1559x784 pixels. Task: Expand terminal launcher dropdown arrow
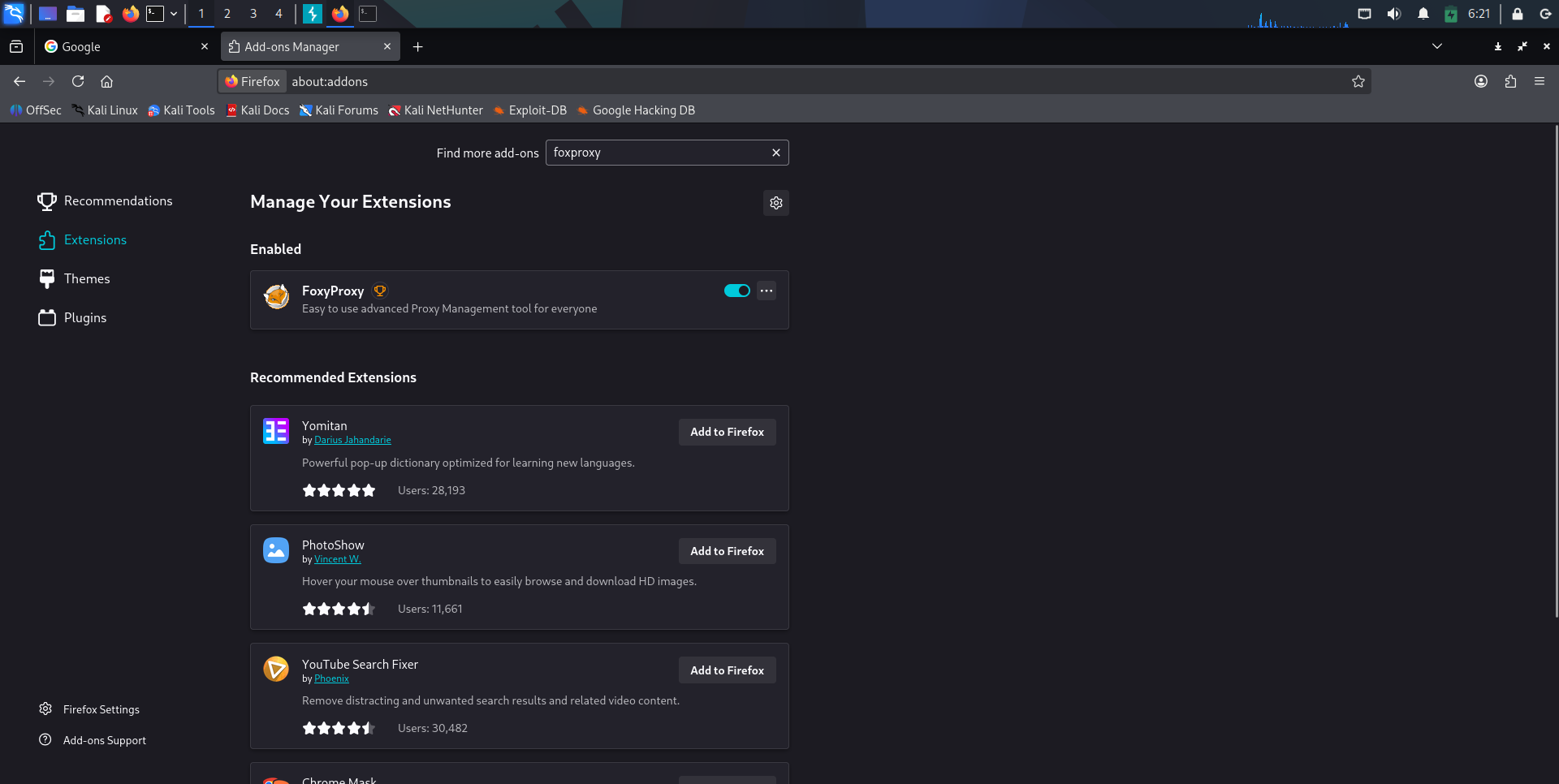point(174,14)
